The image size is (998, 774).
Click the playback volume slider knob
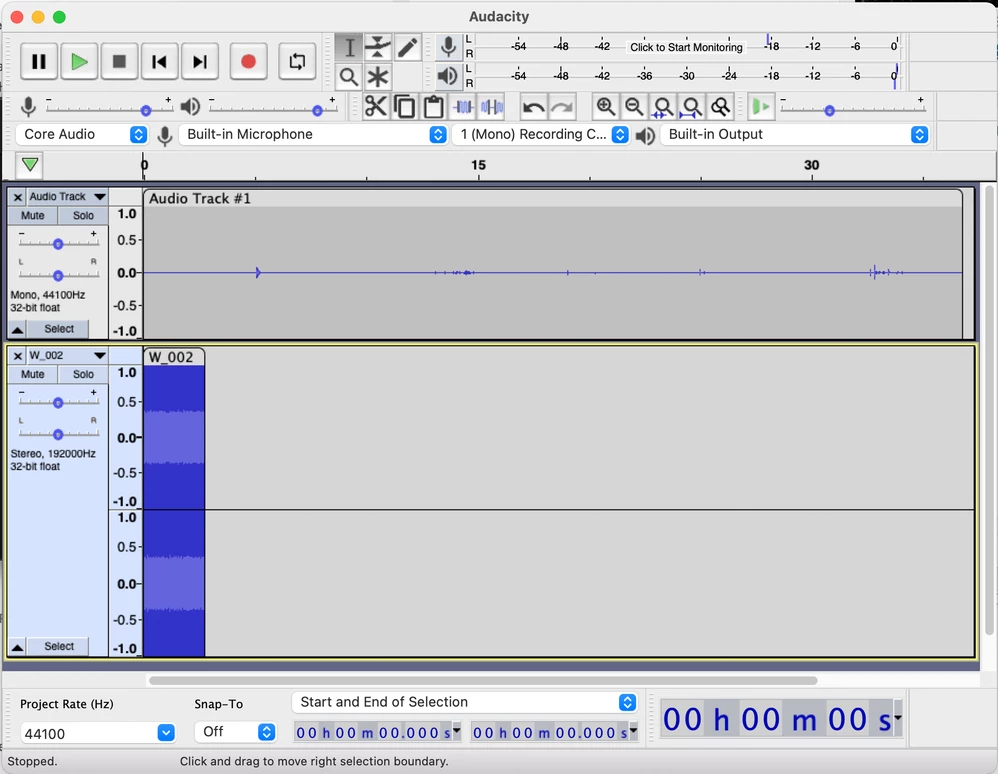[x=317, y=111]
